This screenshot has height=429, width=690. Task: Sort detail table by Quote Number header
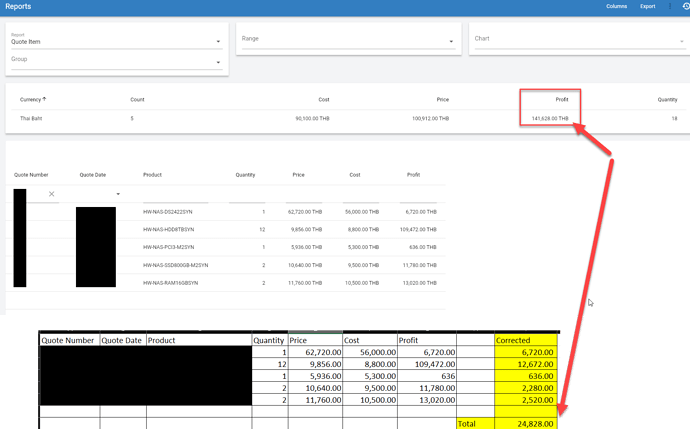(31, 175)
